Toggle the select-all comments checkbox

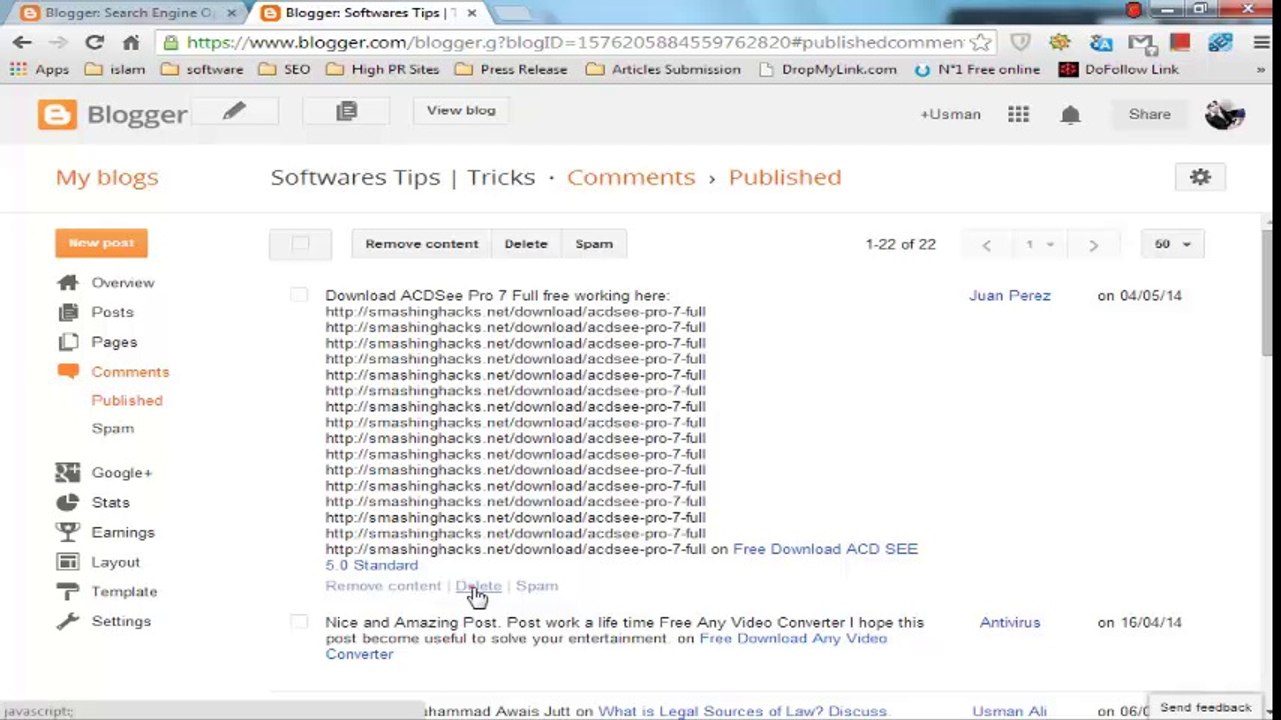point(300,244)
